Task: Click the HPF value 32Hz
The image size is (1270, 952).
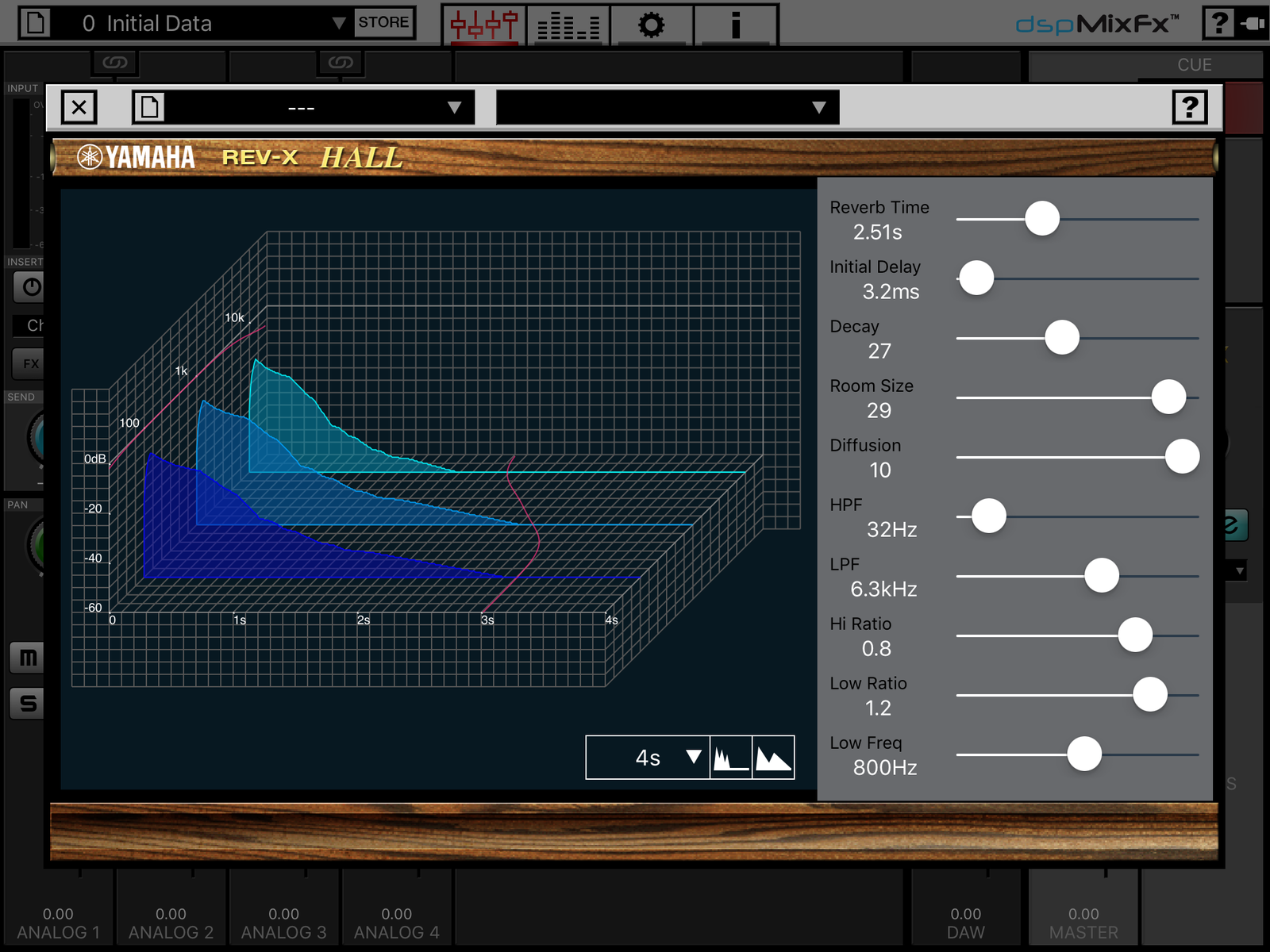Action: 892,530
